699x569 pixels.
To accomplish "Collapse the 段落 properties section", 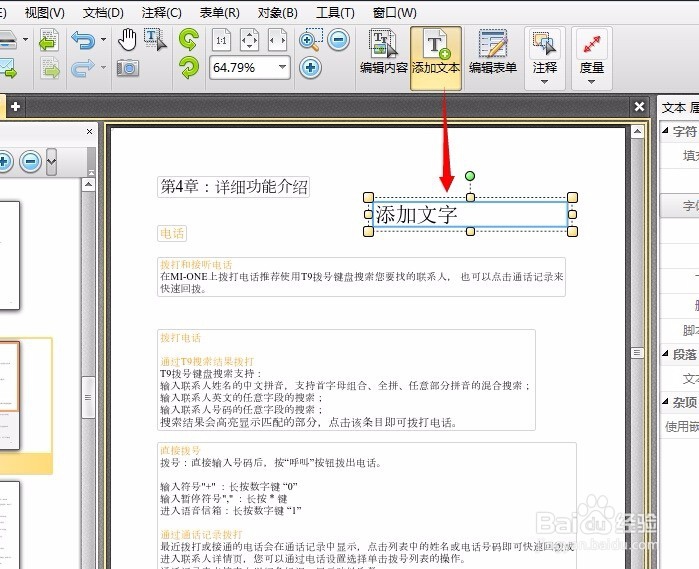I will coord(666,354).
